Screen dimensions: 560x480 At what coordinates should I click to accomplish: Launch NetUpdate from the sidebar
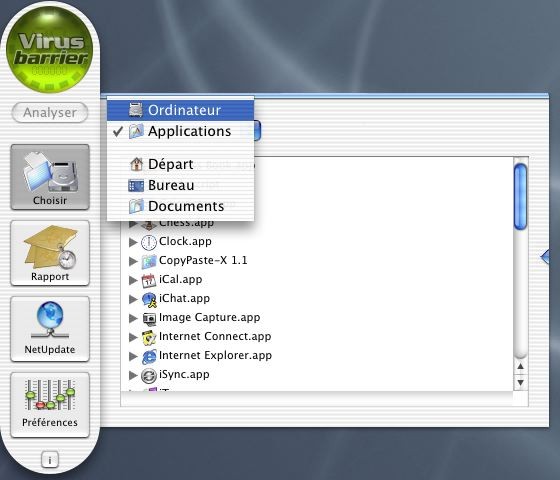(50, 329)
